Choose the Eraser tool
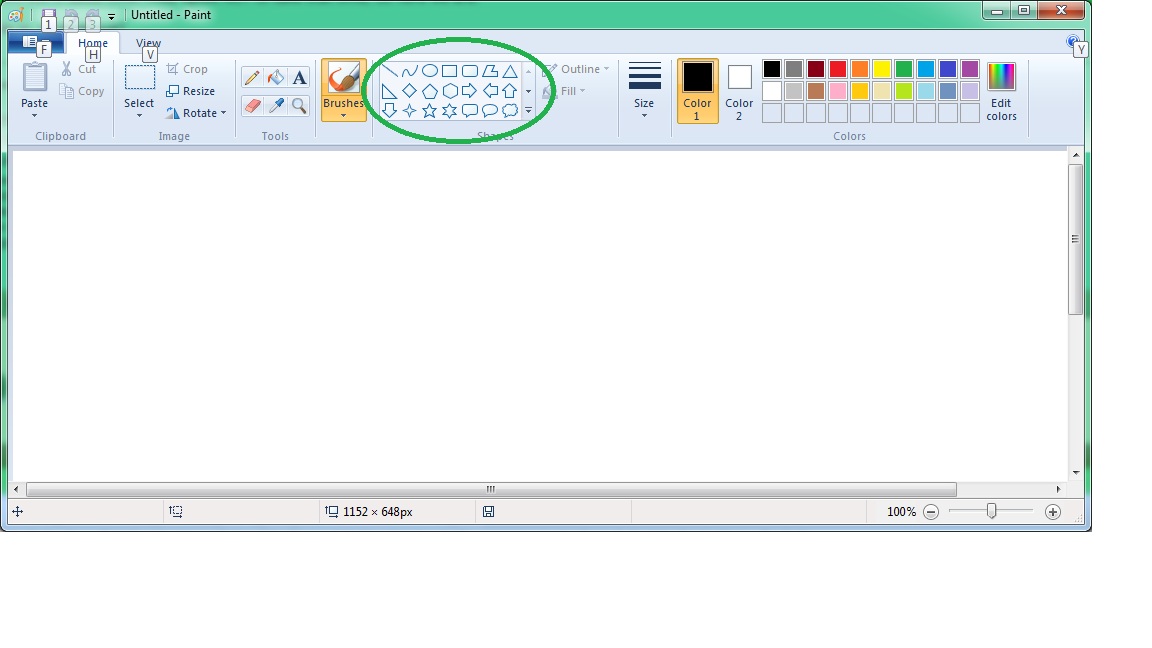The image size is (1152, 648). click(x=252, y=105)
